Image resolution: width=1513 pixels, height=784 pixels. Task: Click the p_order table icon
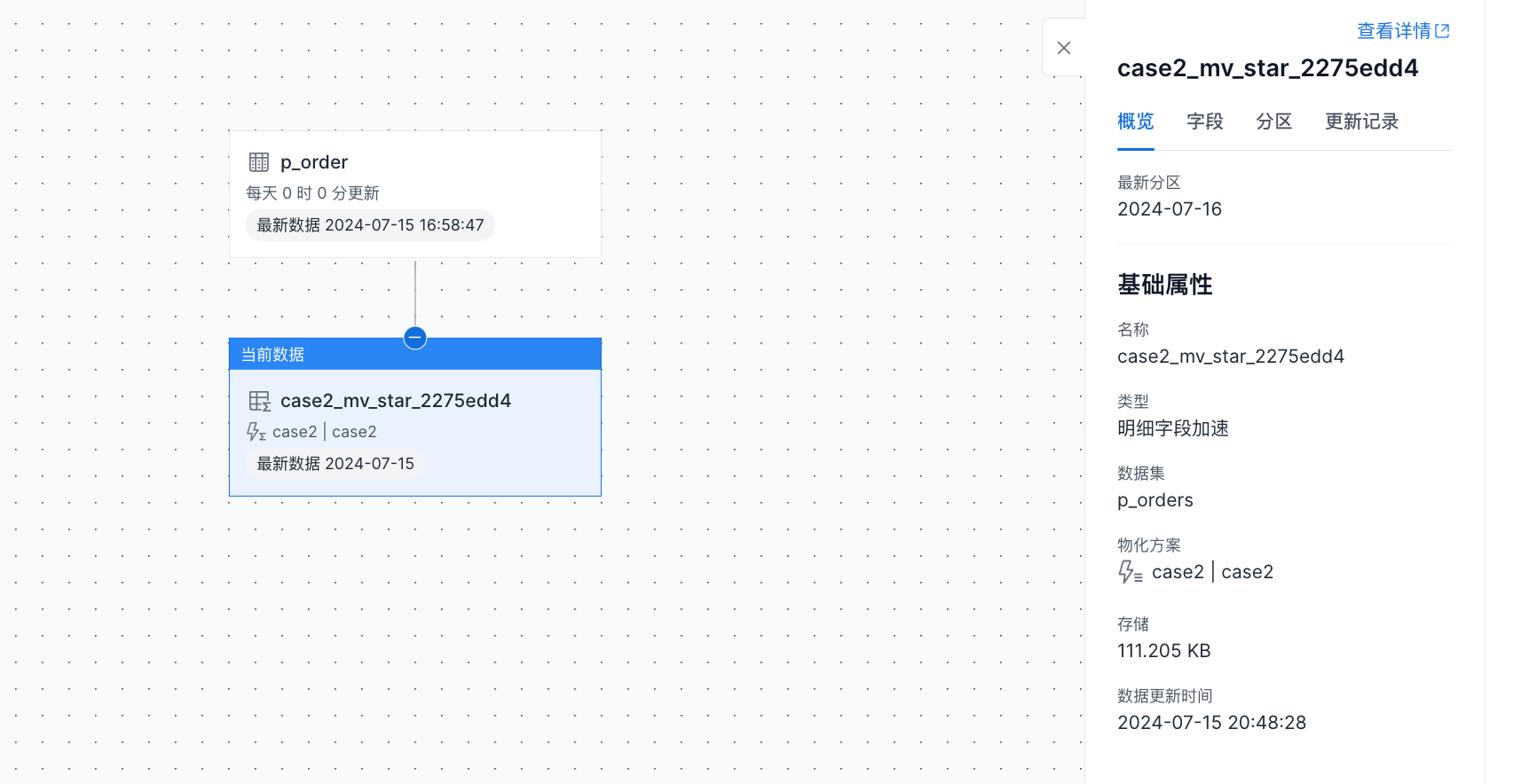(x=259, y=162)
